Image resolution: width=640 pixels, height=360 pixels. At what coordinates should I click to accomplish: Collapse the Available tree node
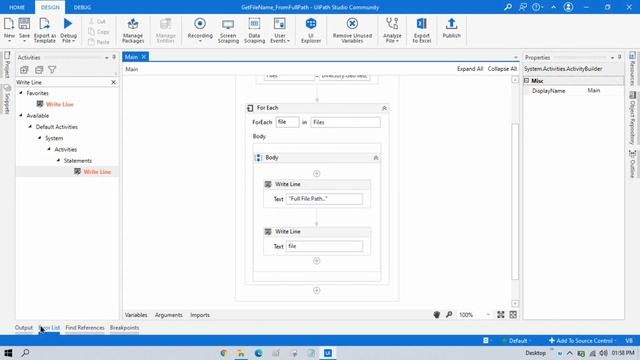(21, 116)
